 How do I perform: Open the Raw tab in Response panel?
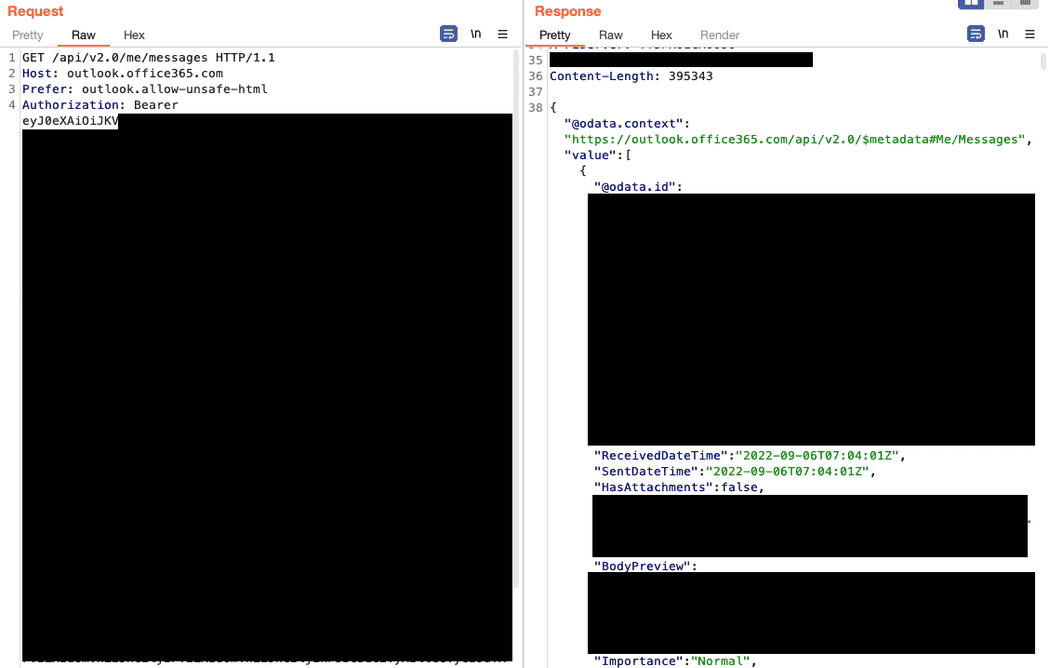[610, 35]
